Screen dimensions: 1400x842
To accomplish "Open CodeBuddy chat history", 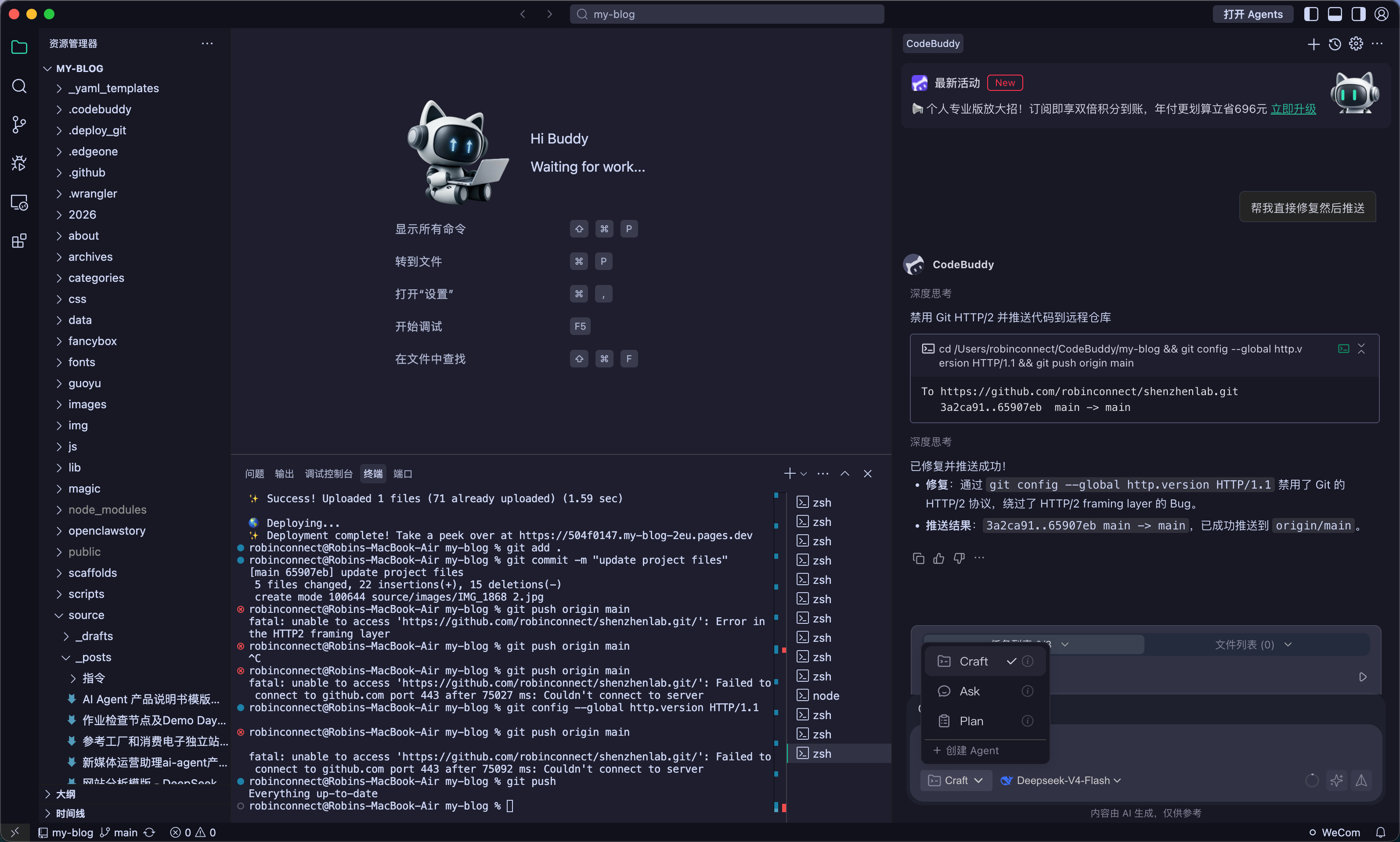I will point(1335,44).
